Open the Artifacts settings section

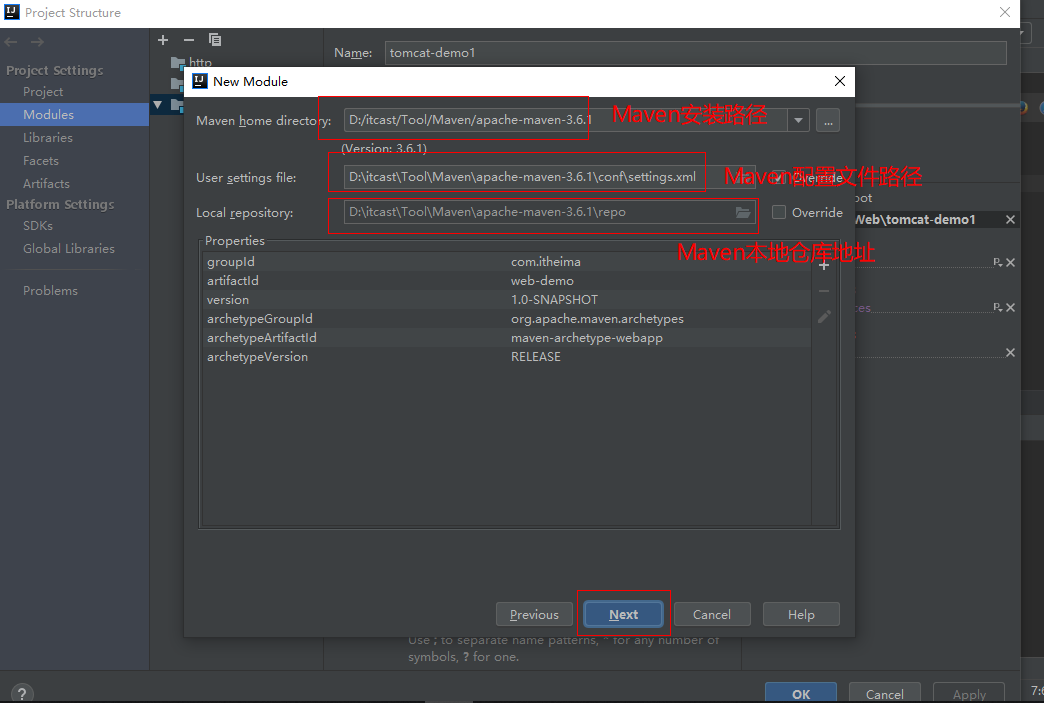pos(46,184)
